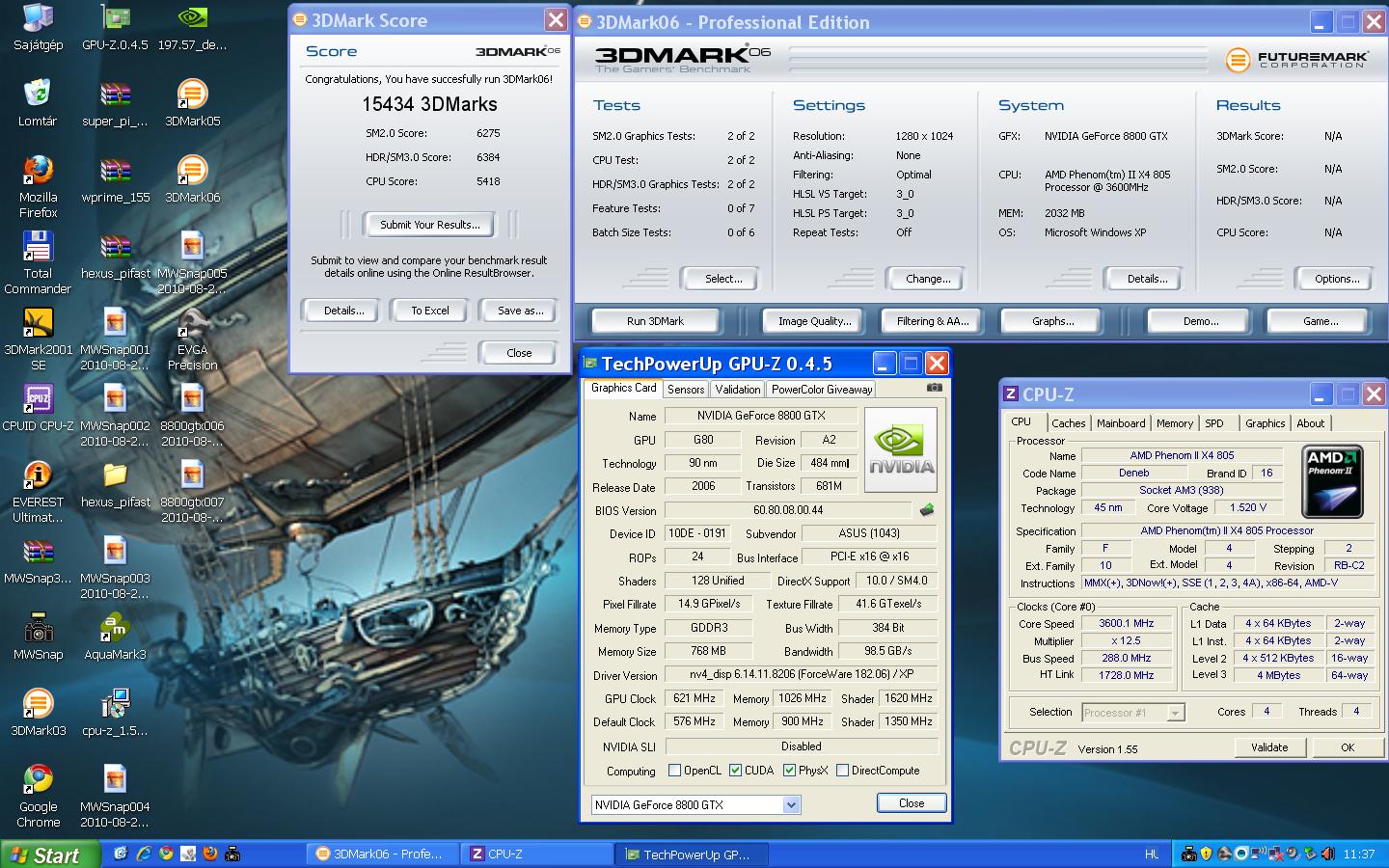The height and width of the screenshot is (868, 1389).
Task: Launch the 3DMark03 desktop shortcut
Action: (38, 713)
